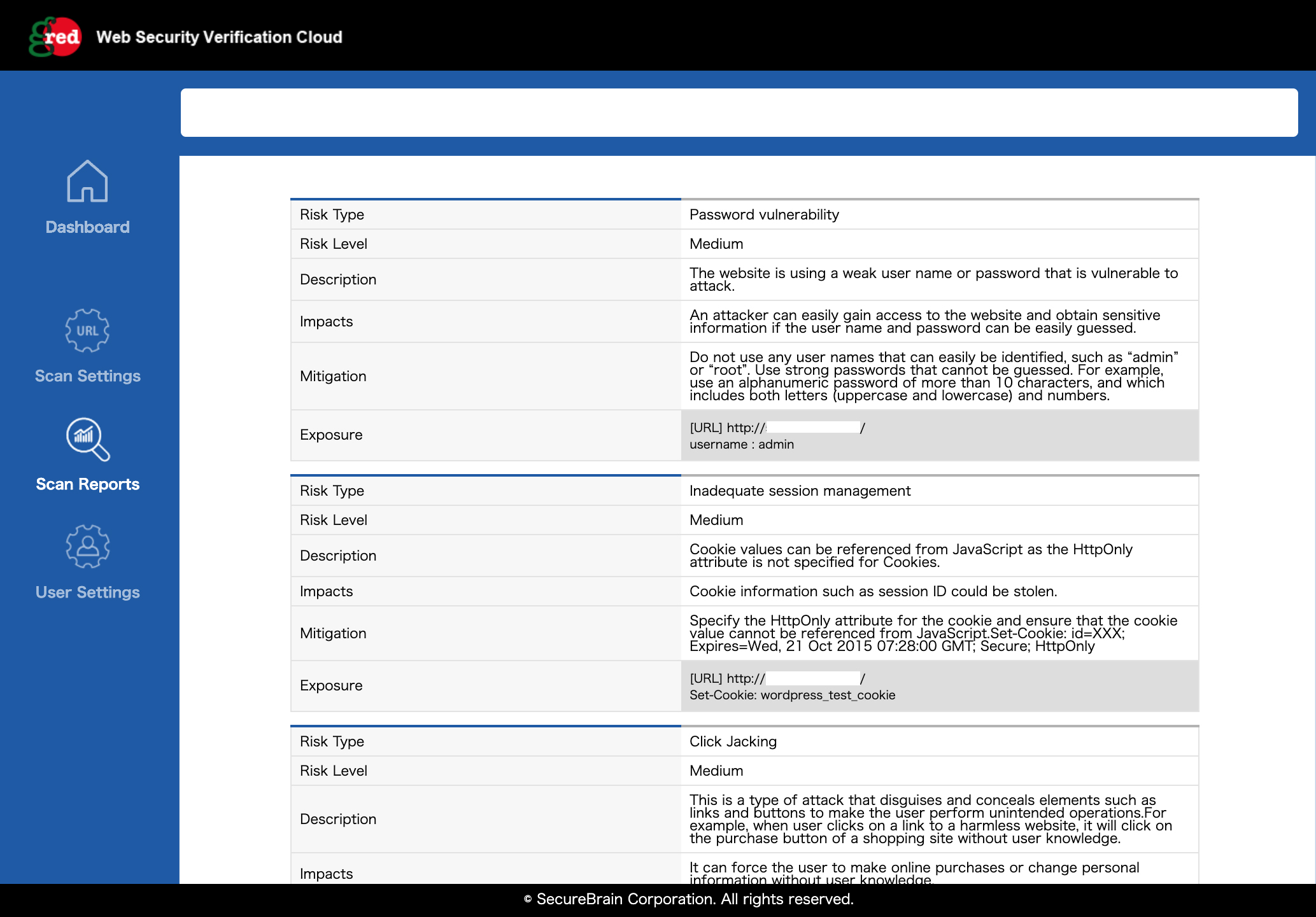Open the Dashboard home icon
1316x917 pixels.
(x=87, y=181)
